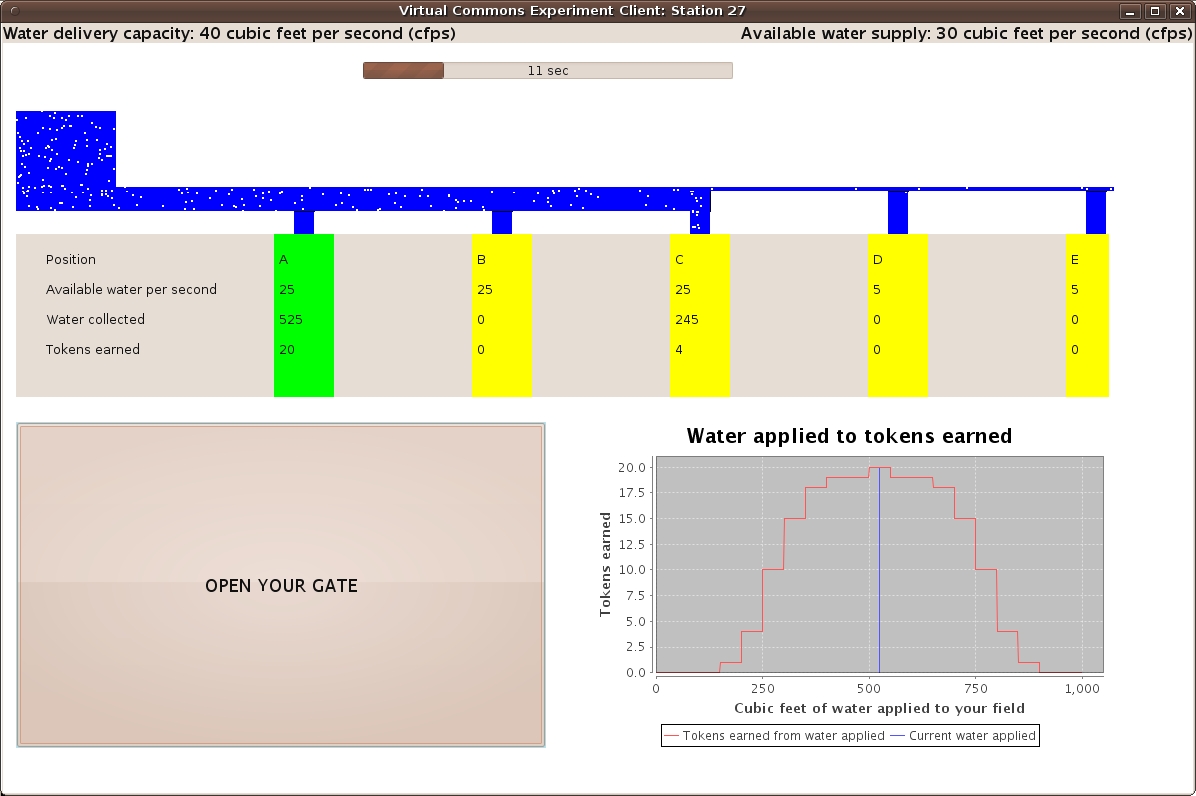
Task: Click gate B's blue water channel
Action: 502,222
